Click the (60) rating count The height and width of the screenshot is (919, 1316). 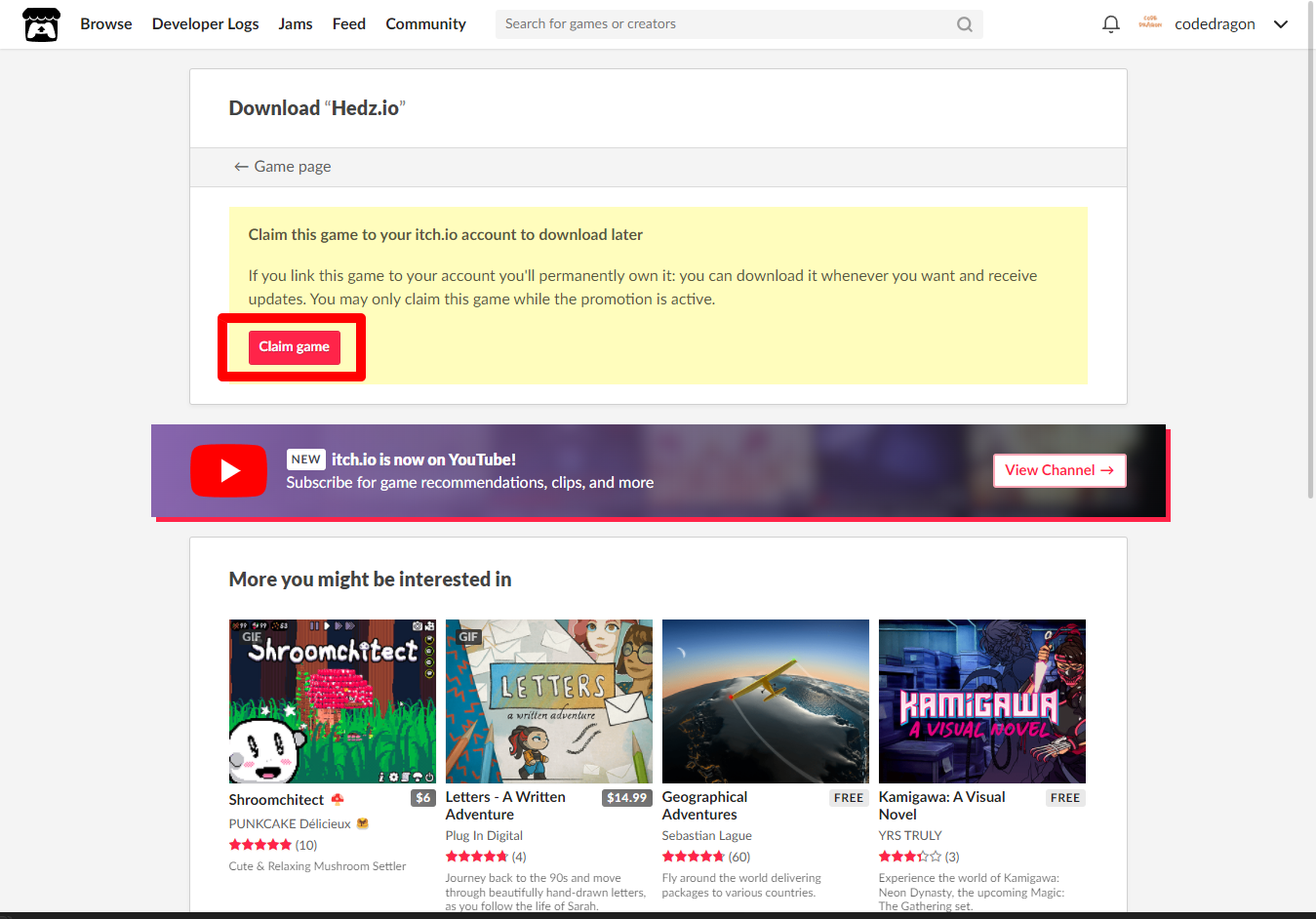click(739, 858)
